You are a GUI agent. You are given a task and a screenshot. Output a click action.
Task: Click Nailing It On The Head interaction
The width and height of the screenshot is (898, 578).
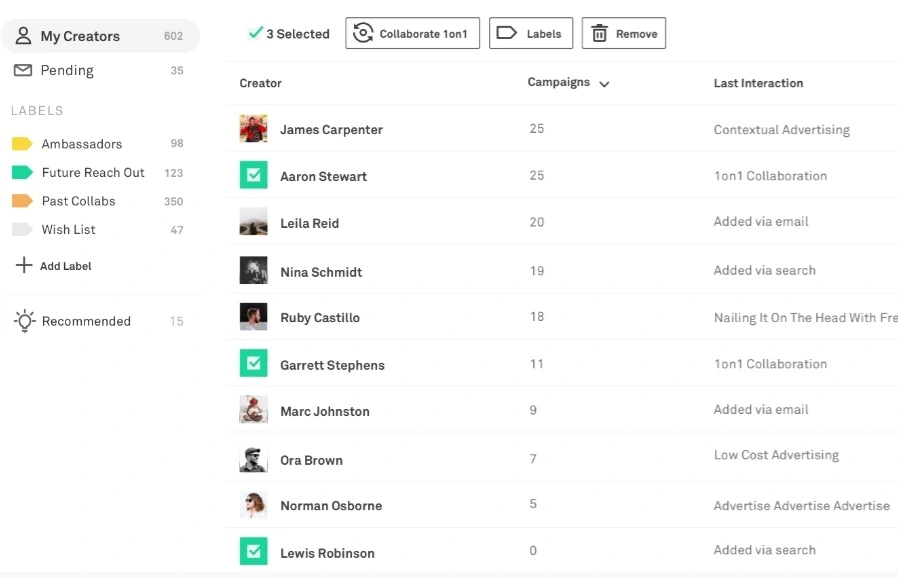point(805,318)
